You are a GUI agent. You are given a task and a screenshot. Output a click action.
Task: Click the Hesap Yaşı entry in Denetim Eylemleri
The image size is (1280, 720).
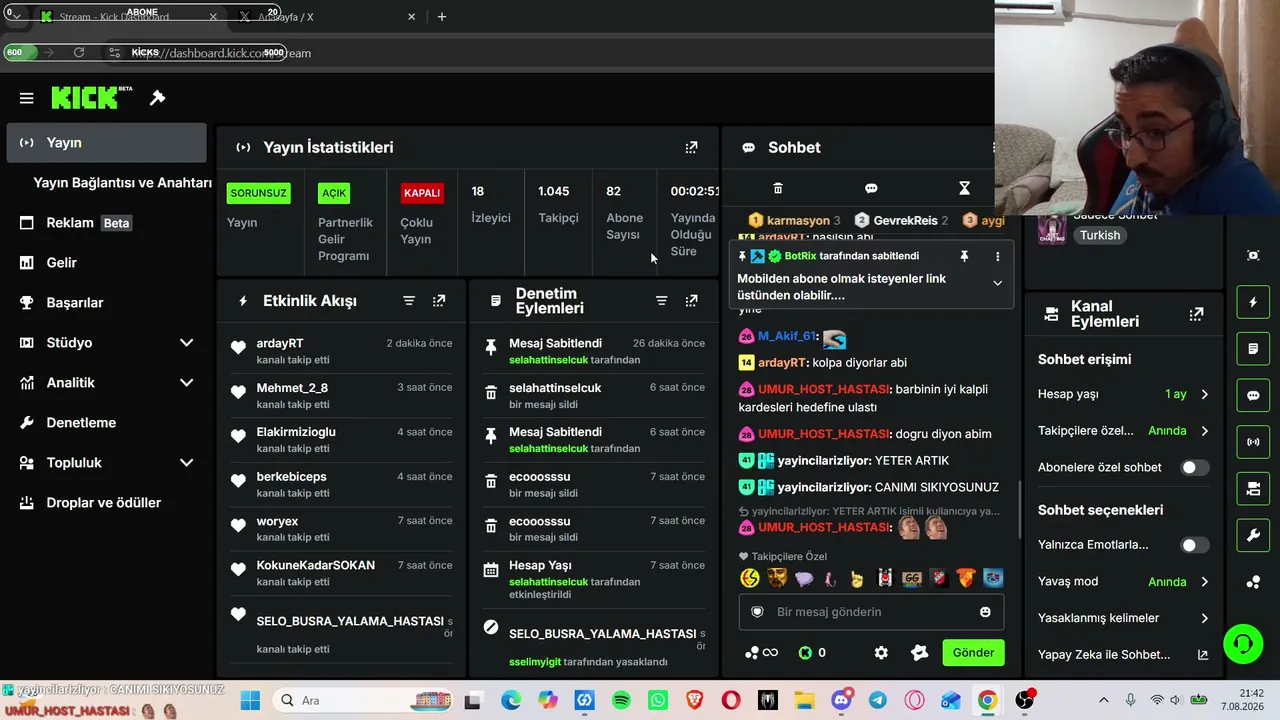(x=594, y=580)
